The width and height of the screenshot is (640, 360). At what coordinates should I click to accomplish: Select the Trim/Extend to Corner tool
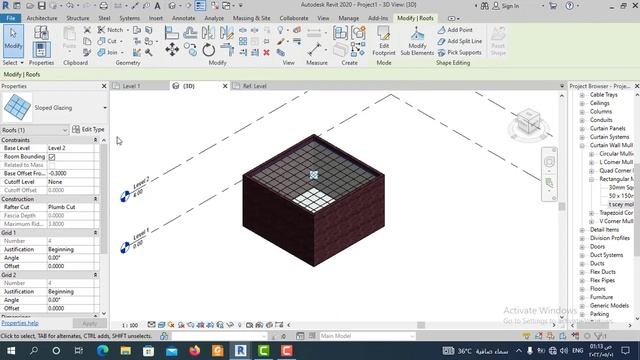(x=227, y=50)
